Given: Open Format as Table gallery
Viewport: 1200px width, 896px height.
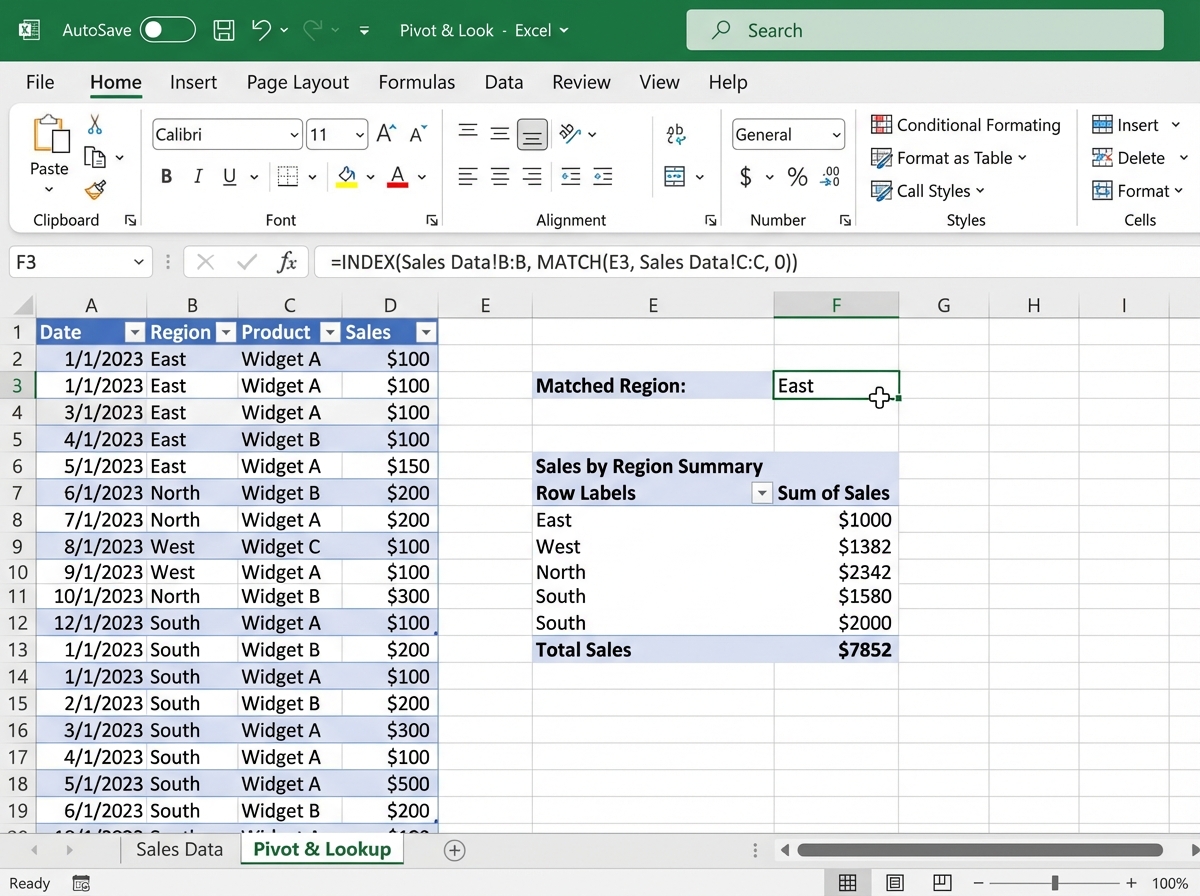Looking at the screenshot, I should 949,158.
